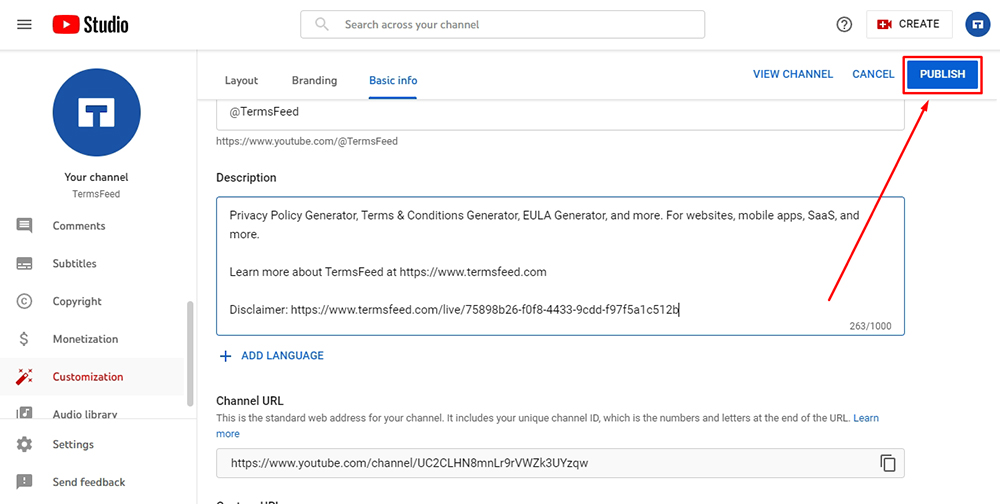Switch to the Layout tab
This screenshot has width=1000, height=504.
(x=241, y=80)
